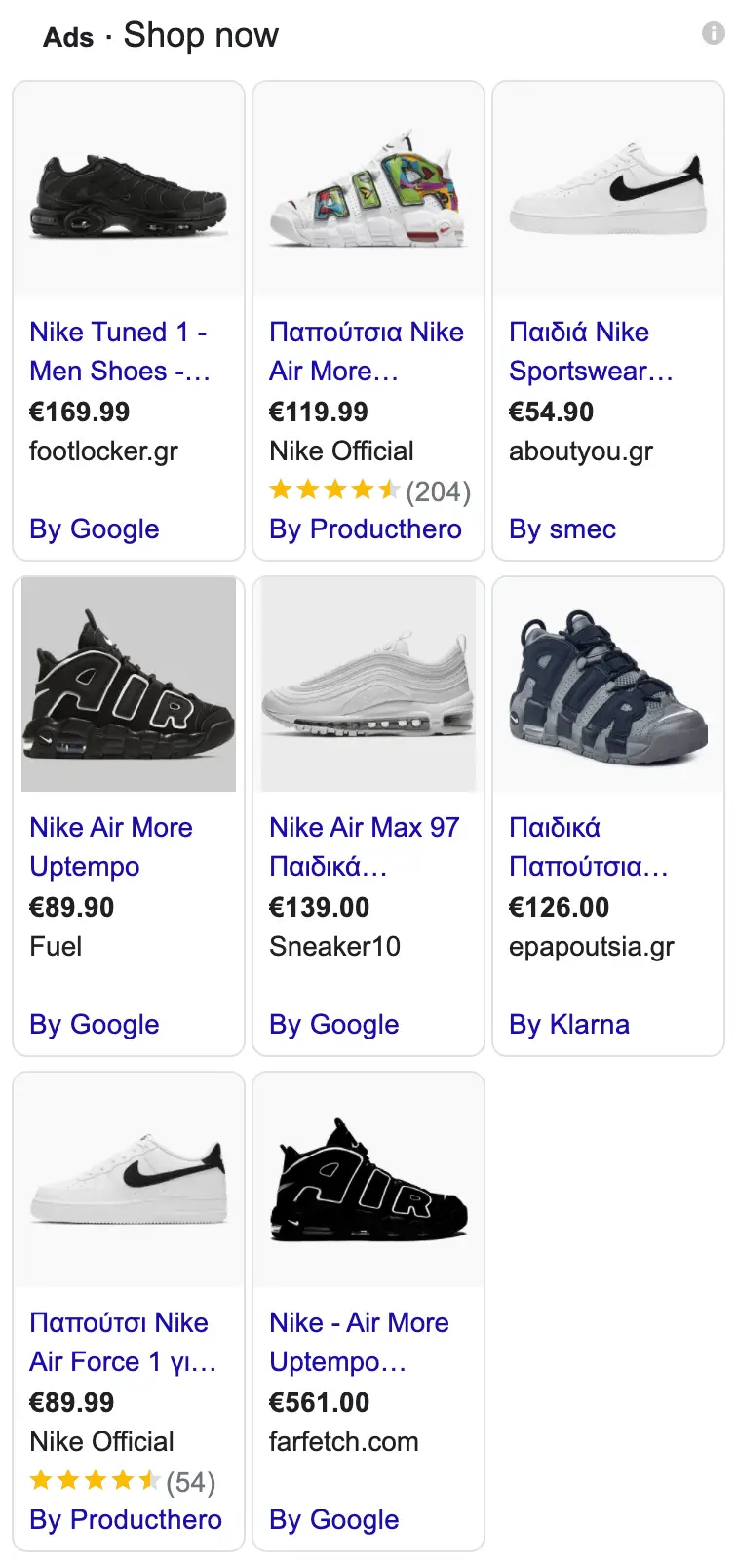Open white Air Max 97 shoe image
Image resolution: width=737 pixels, height=1568 pixels.
pyautogui.click(x=368, y=685)
